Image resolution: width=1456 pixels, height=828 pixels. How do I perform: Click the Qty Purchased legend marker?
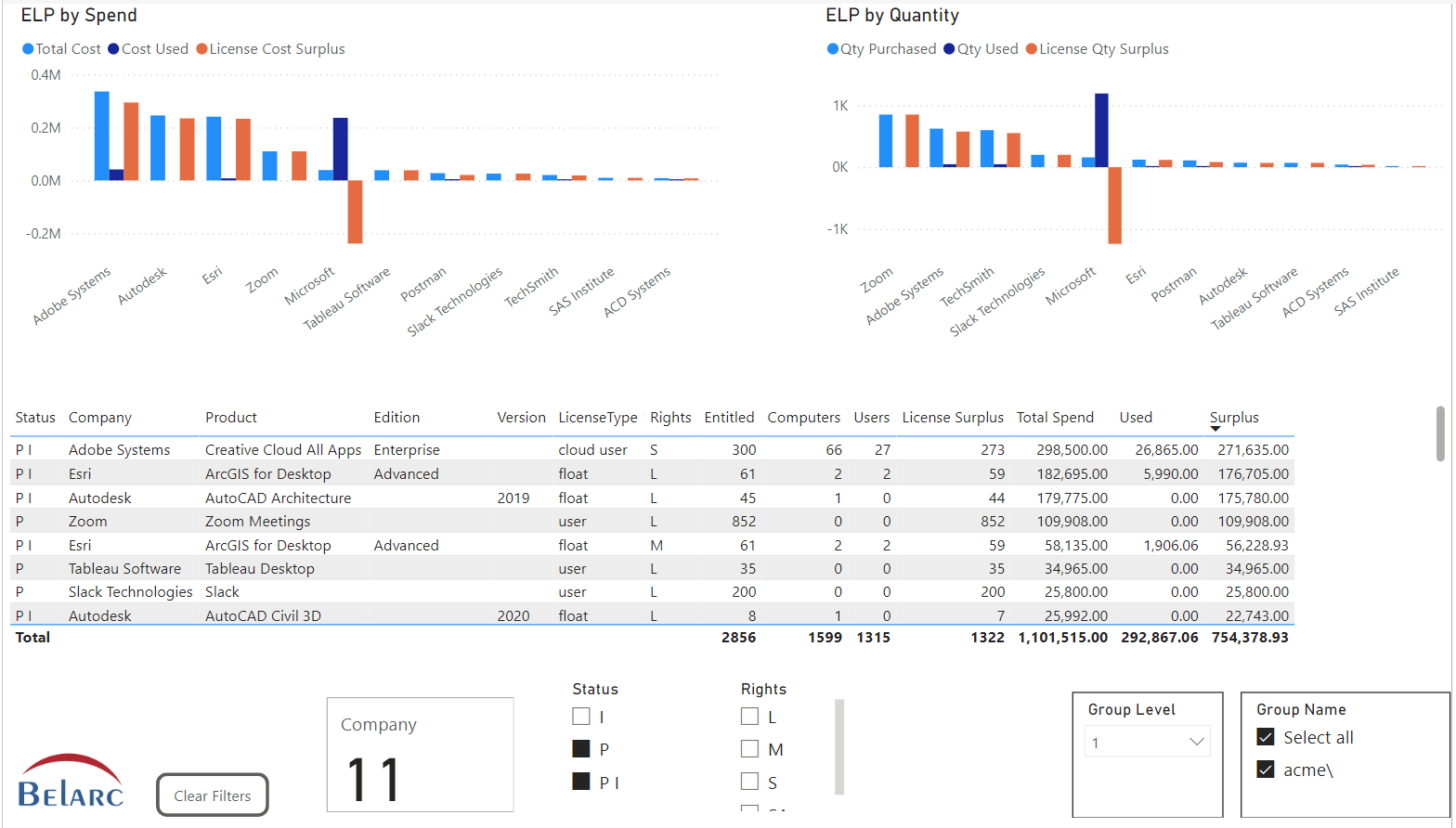833,49
